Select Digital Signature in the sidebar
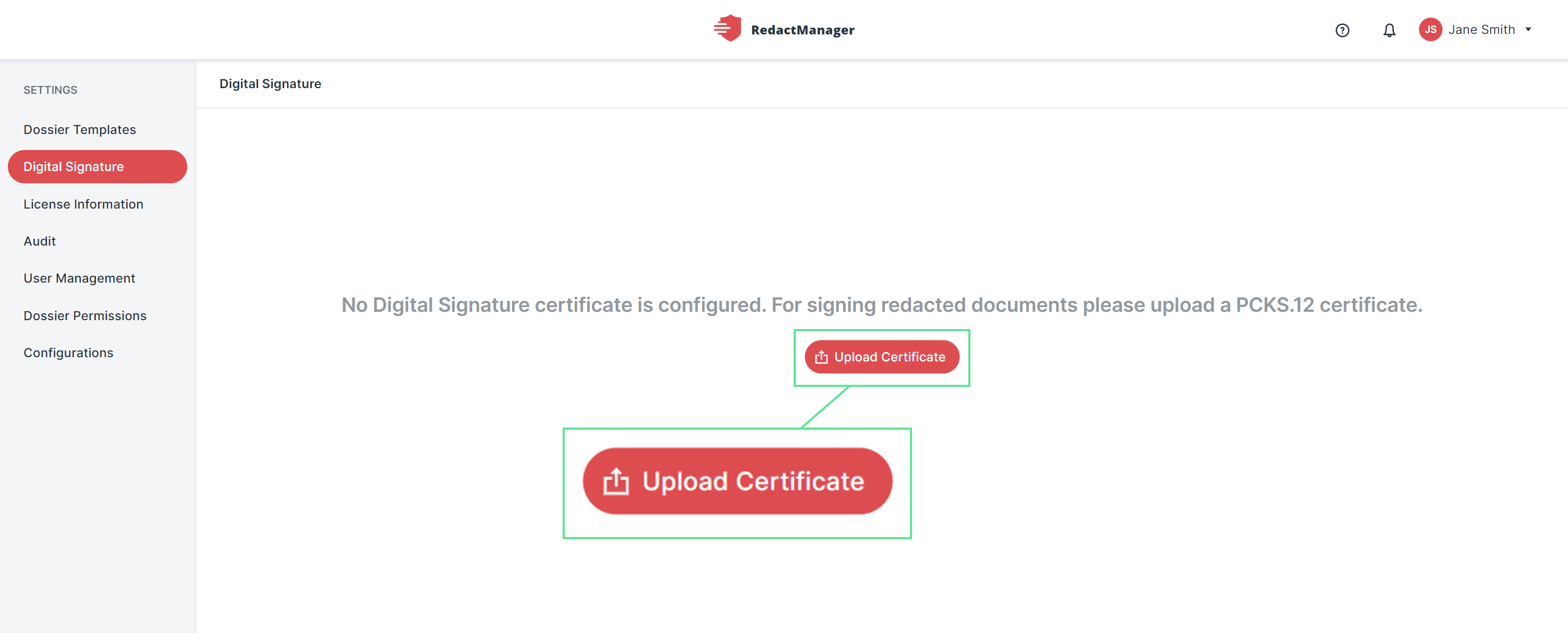 98,167
